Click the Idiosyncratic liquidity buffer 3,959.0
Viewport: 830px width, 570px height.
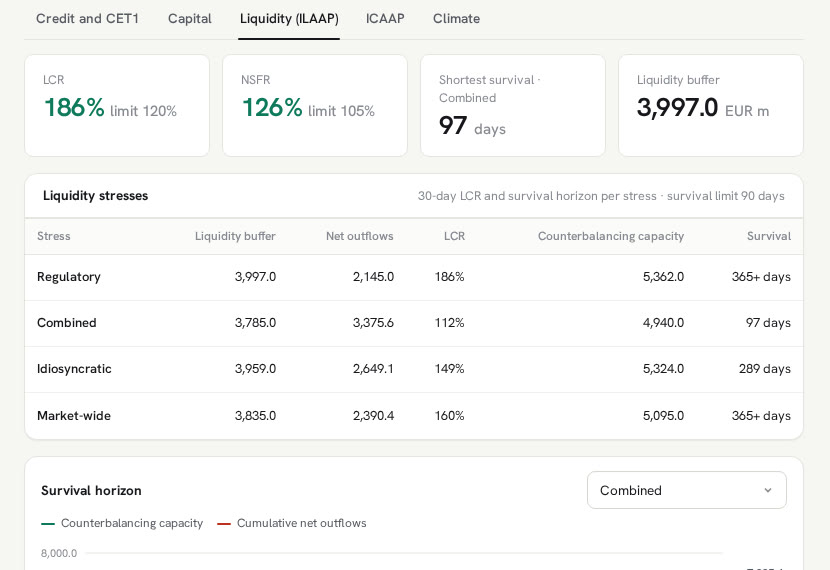255,369
